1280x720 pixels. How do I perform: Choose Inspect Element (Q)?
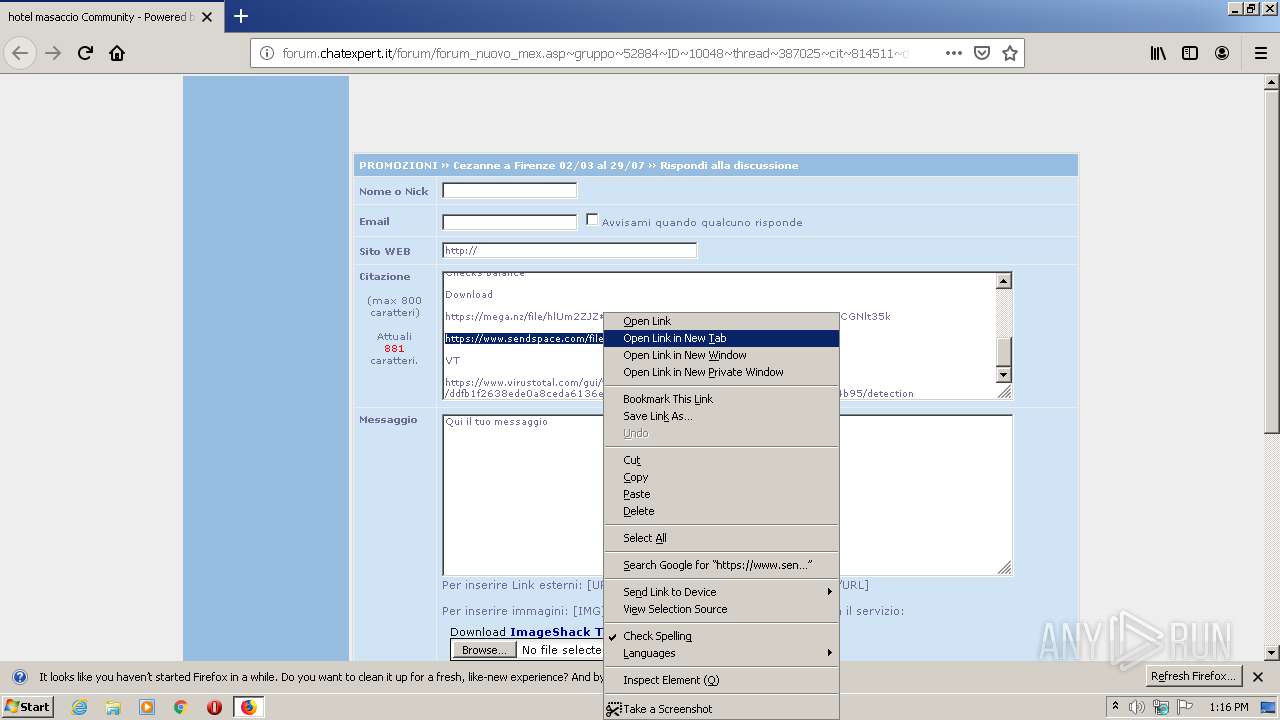click(x=721, y=680)
